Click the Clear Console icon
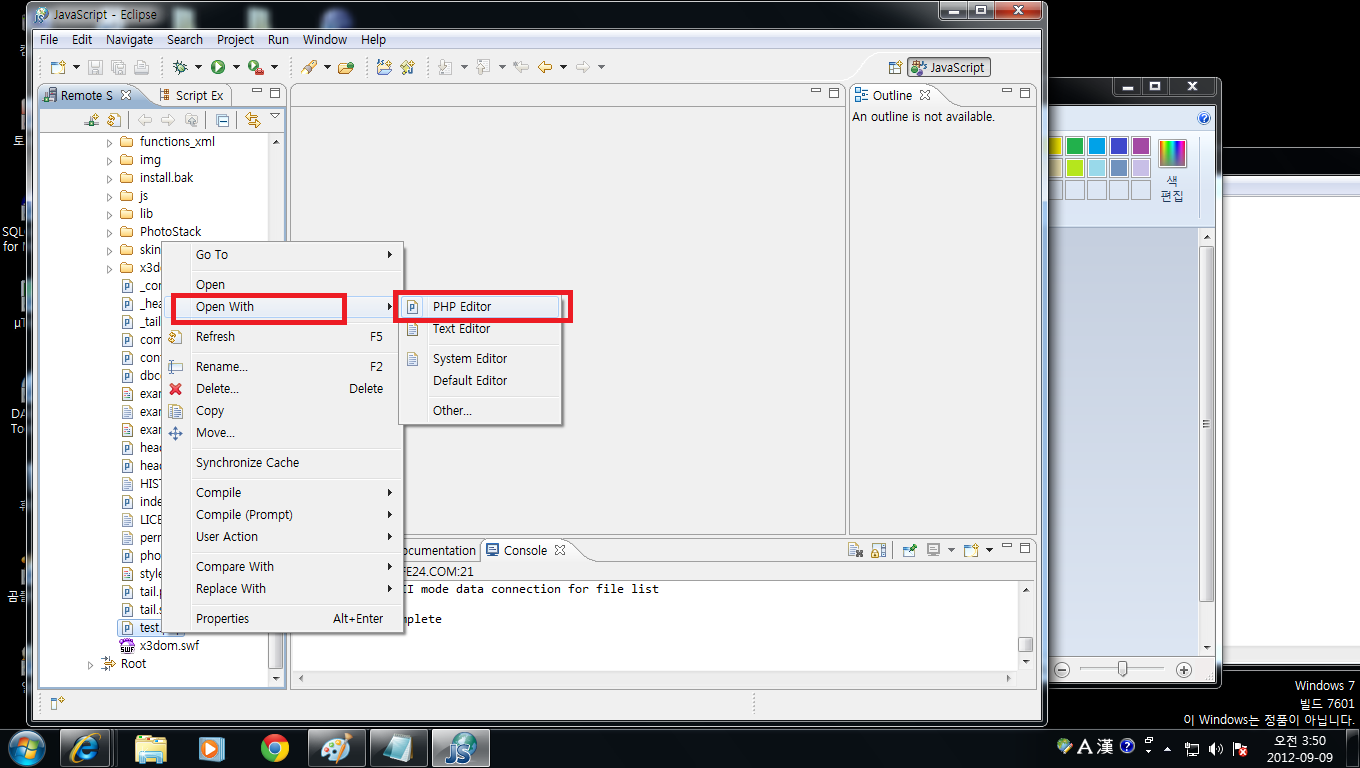Image resolution: width=1360 pixels, height=768 pixels. (855, 550)
